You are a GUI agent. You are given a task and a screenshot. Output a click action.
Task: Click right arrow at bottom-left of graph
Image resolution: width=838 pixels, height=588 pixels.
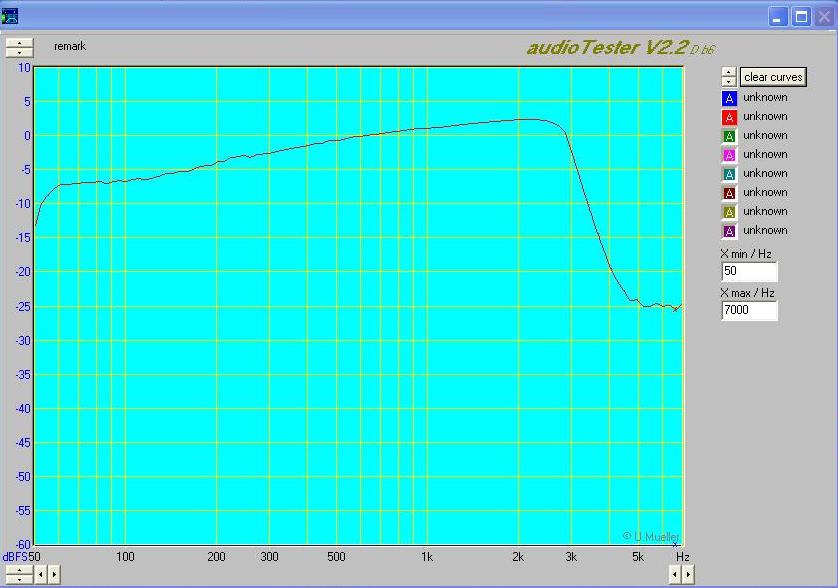[x=54, y=575]
